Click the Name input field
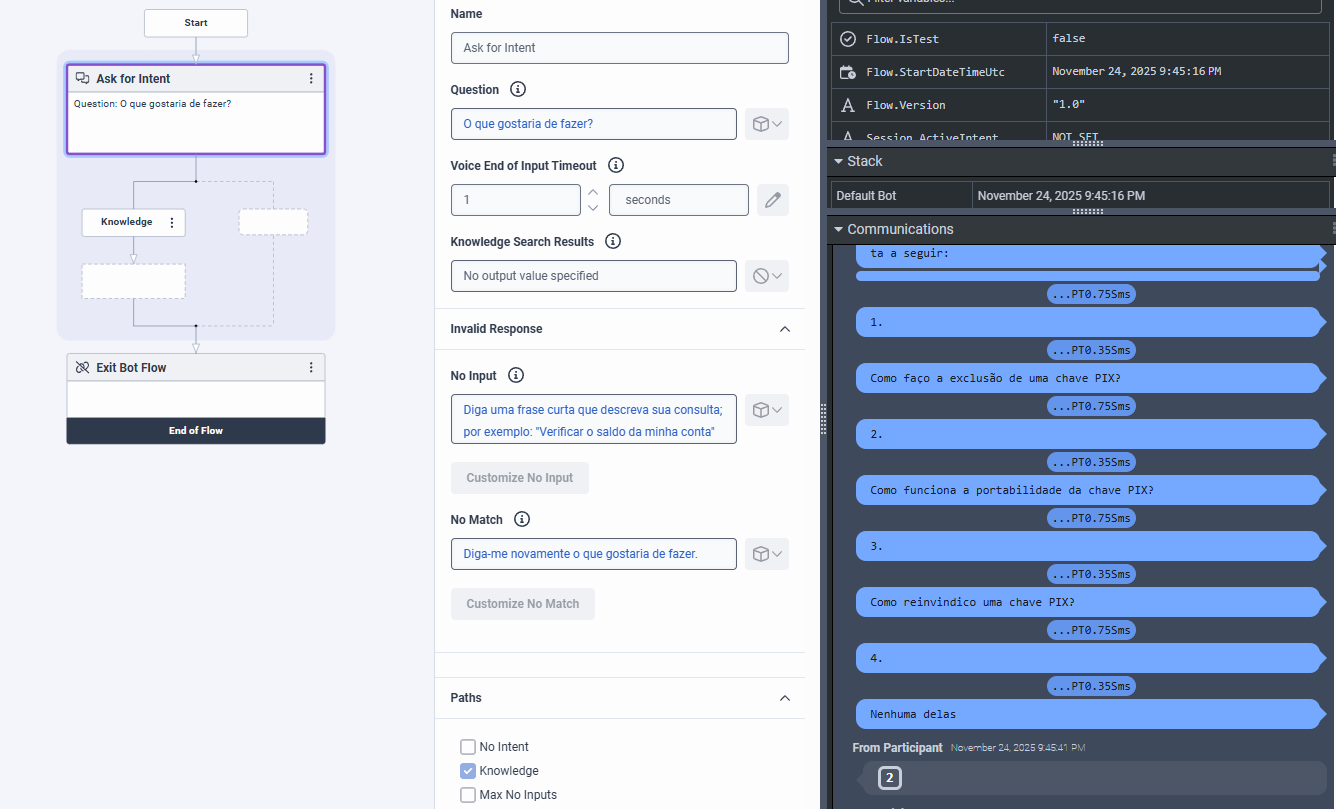The image size is (1336, 809). click(x=619, y=48)
